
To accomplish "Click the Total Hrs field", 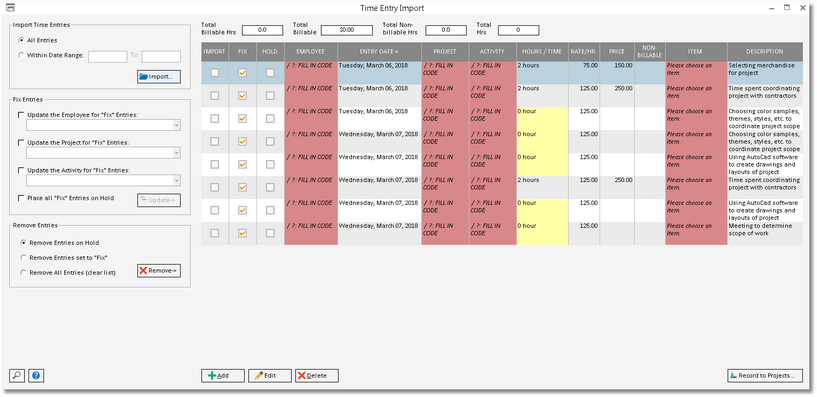I will pyautogui.click(x=518, y=30).
